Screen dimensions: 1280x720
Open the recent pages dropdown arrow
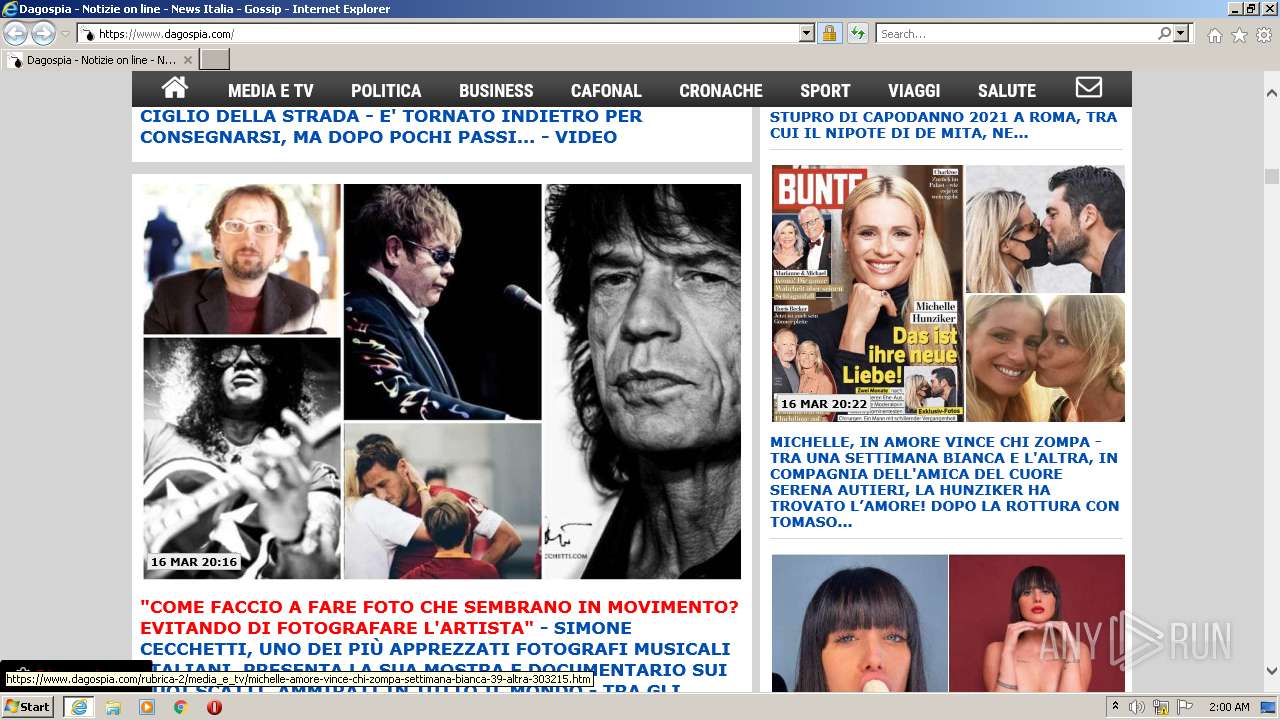[65, 34]
